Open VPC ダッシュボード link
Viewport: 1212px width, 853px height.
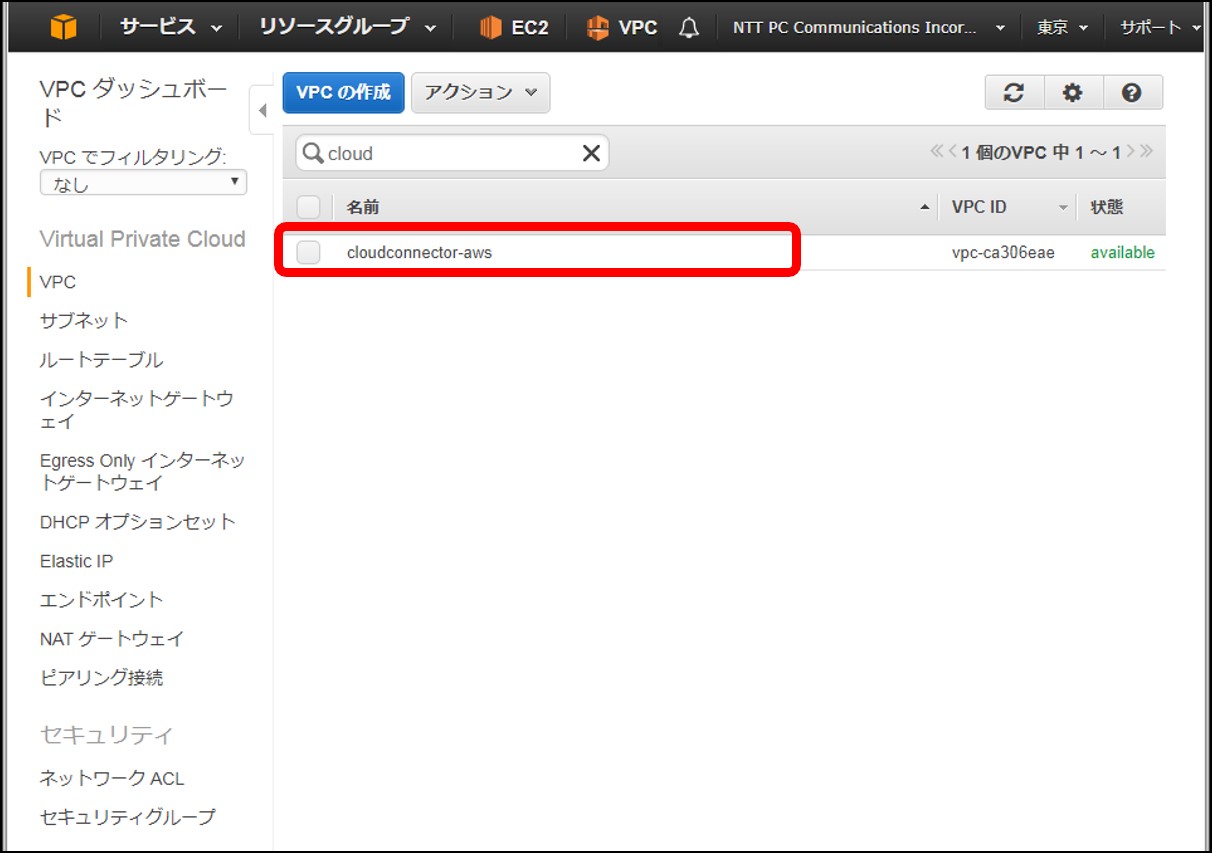(x=133, y=103)
